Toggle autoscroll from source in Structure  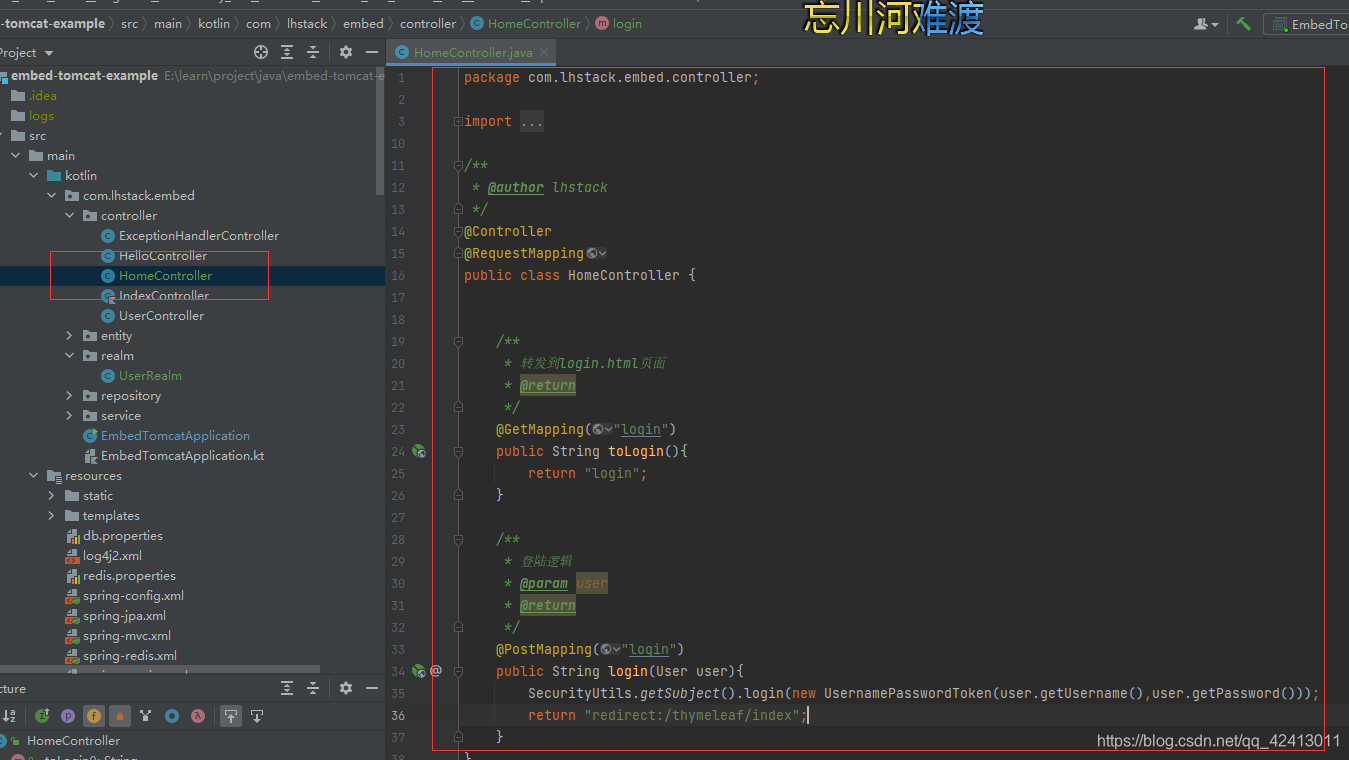(257, 716)
